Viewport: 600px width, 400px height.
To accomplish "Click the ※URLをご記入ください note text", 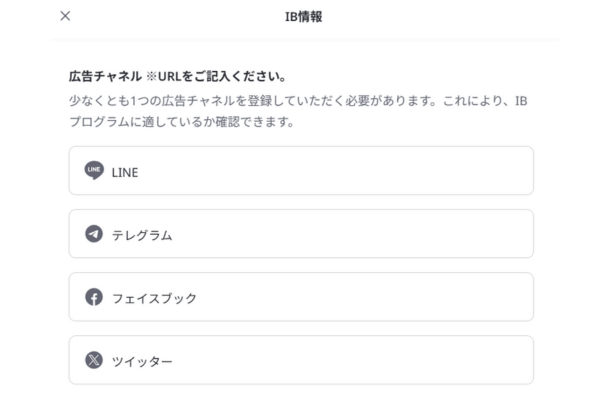I will [x=217, y=77].
